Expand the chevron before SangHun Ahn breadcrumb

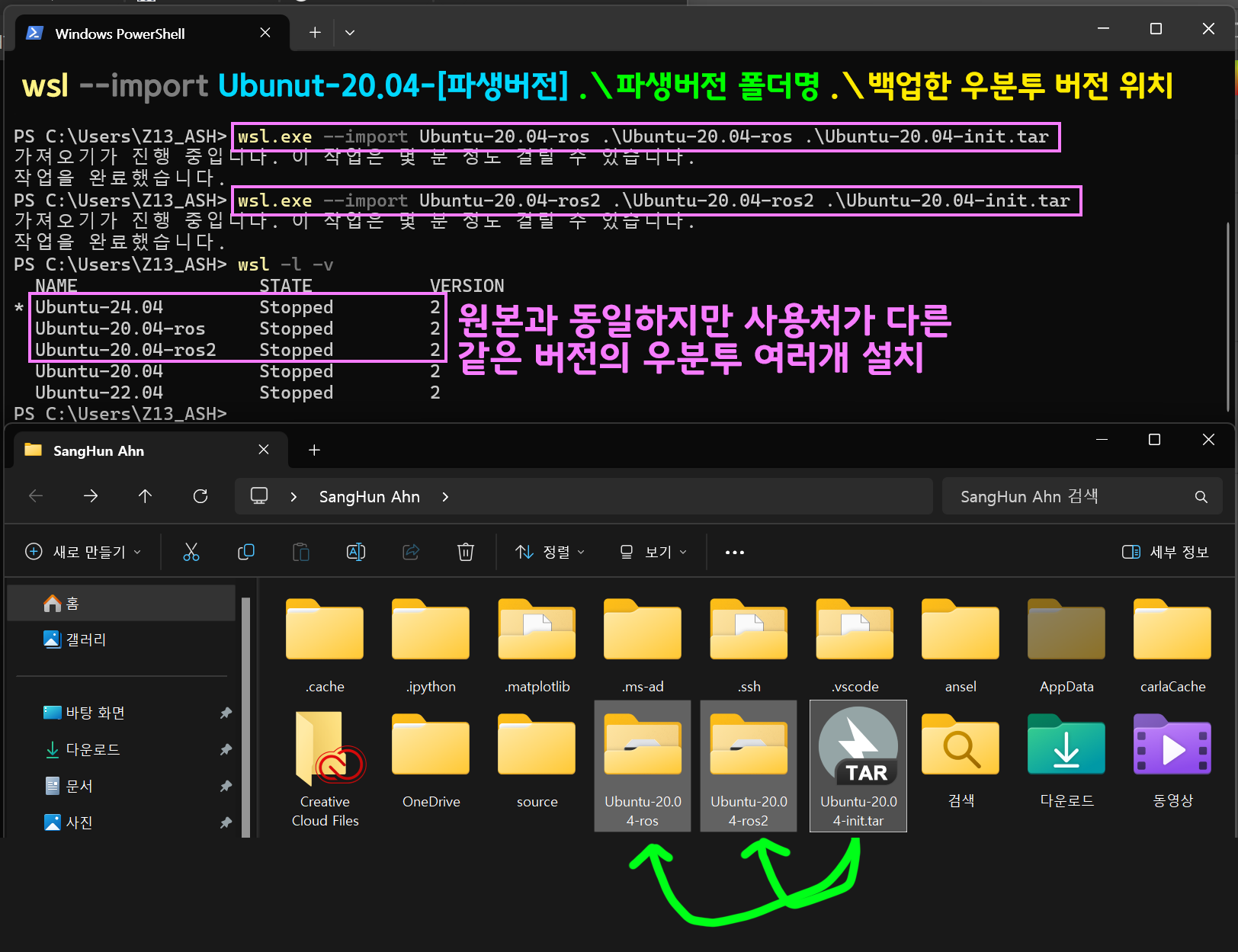coord(293,497)
